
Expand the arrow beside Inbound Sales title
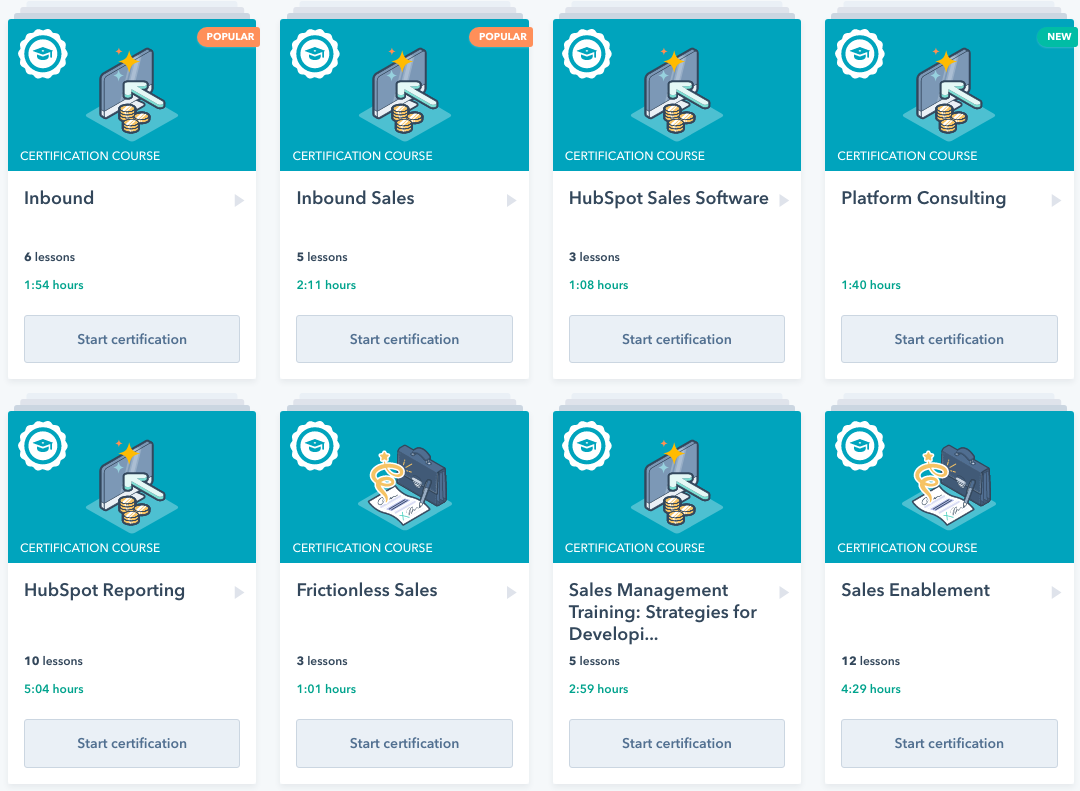[x=511, y=200]
